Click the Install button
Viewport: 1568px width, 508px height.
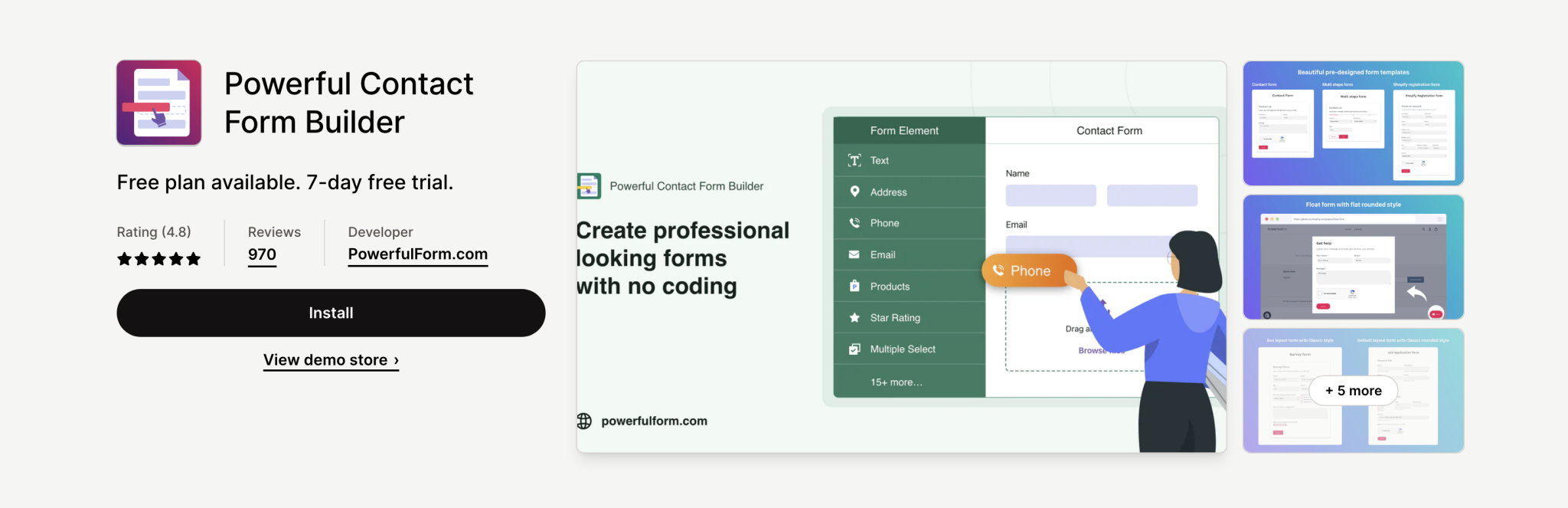[331, 313]
